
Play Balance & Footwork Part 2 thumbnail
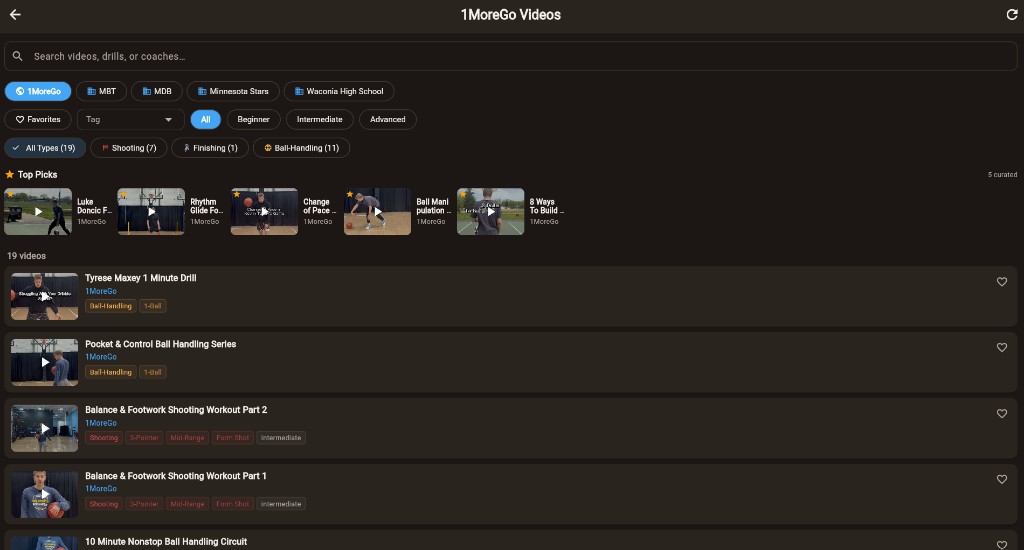44,429
